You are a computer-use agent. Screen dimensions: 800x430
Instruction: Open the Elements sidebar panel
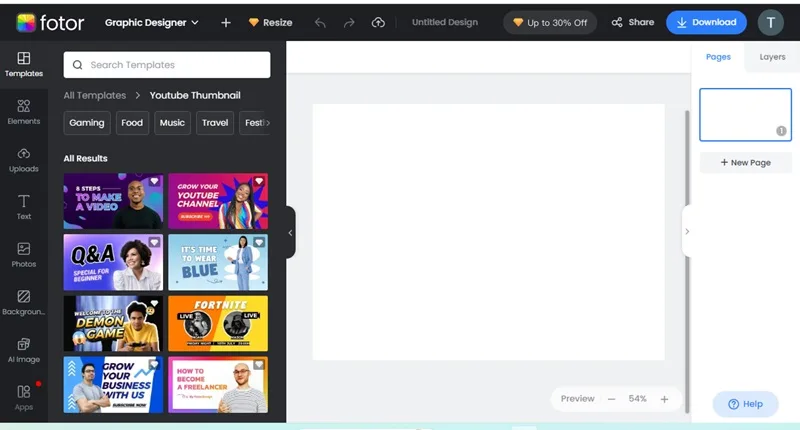click(23, 112)
